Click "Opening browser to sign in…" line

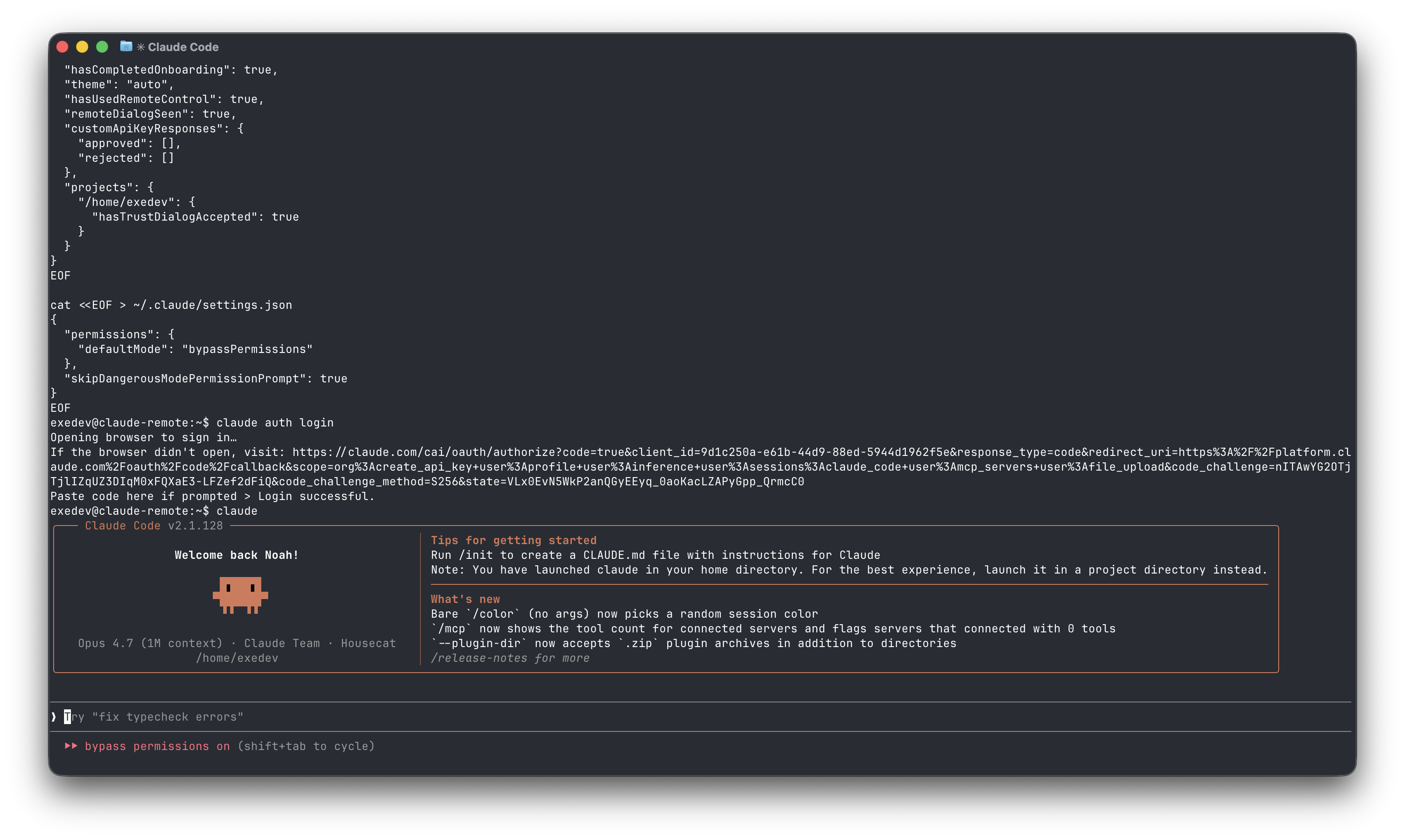[x=144, y=437]
